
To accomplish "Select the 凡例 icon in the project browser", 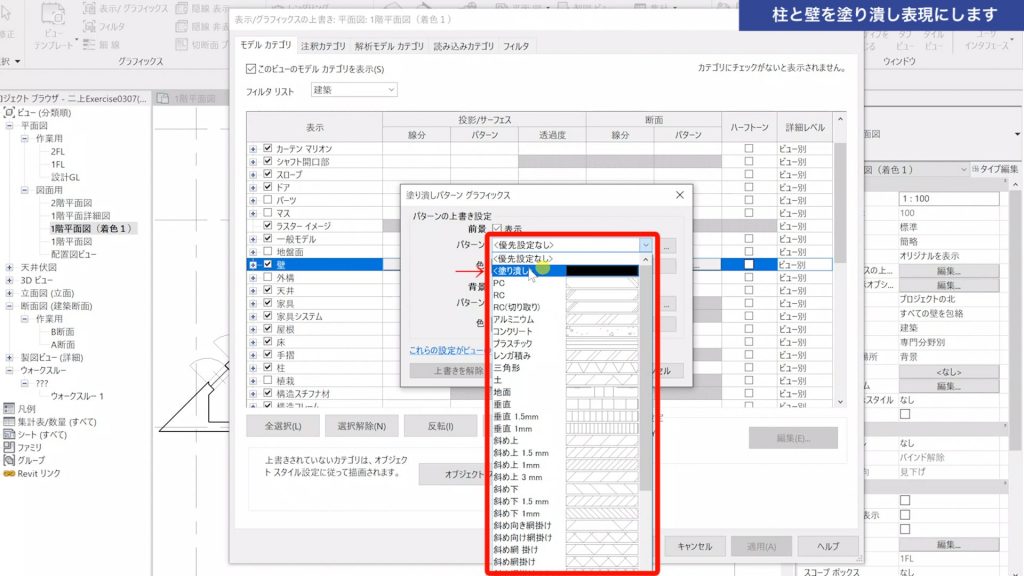I will [8, 408].
